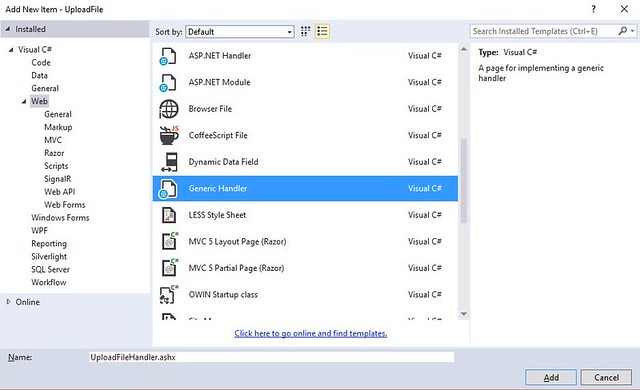The image size is (640, 390).
Task: Choose the Browser File template
Action: point(305,109)
